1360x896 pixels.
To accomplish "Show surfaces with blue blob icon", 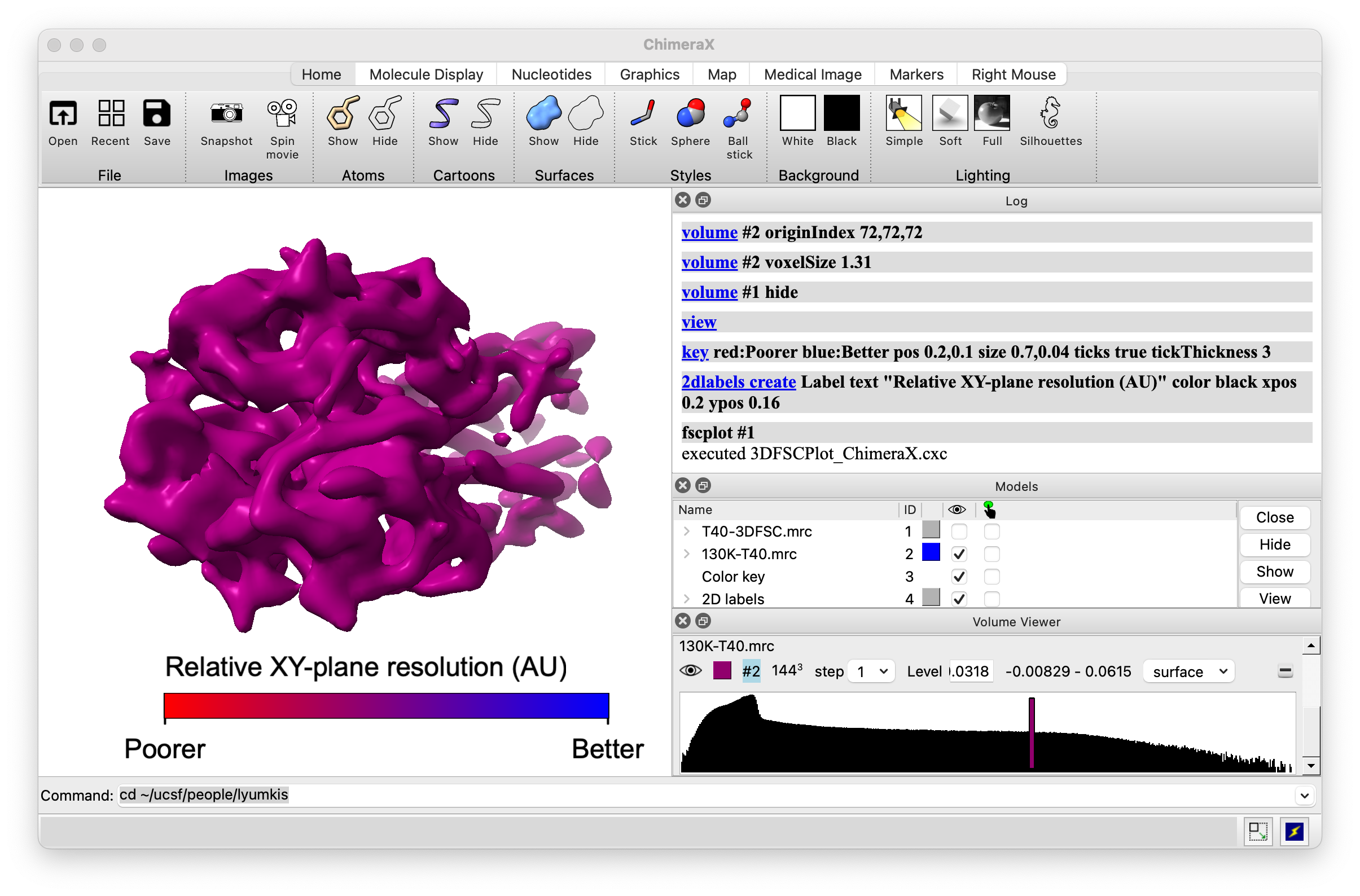I will [543, 114].
